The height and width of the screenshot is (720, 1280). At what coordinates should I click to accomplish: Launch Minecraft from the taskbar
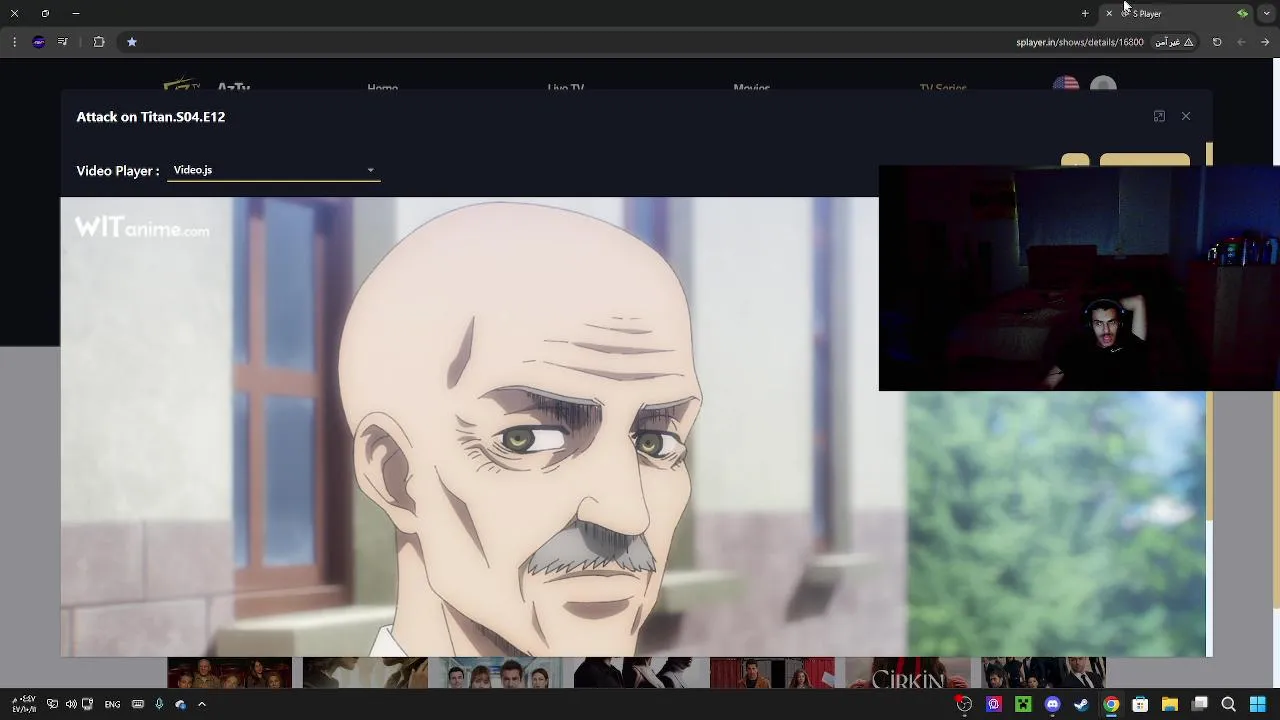(1023, 704)
